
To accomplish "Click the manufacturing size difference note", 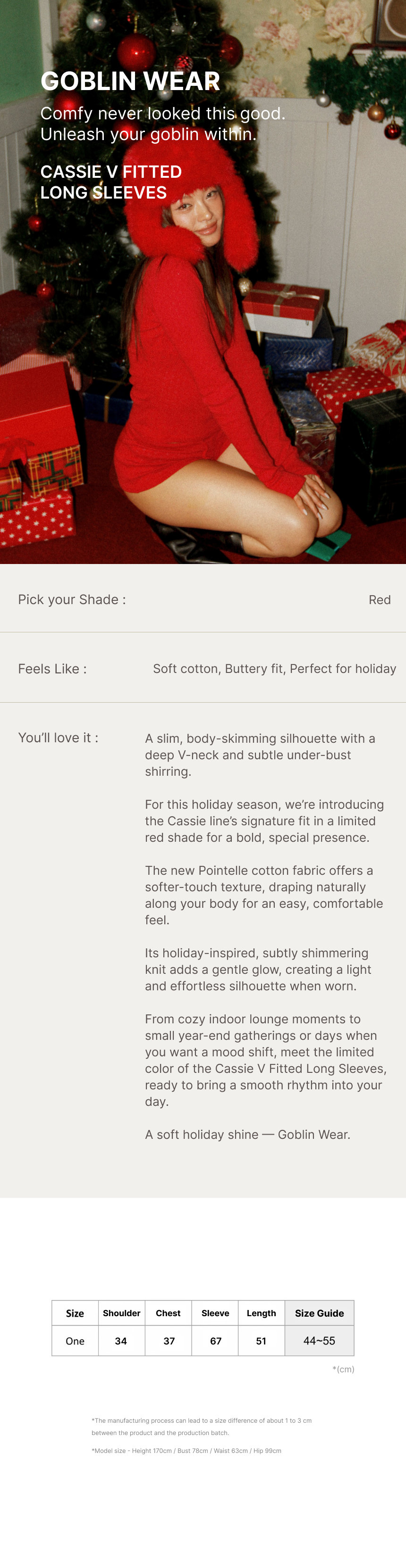I will click(x=201, y=1421).
